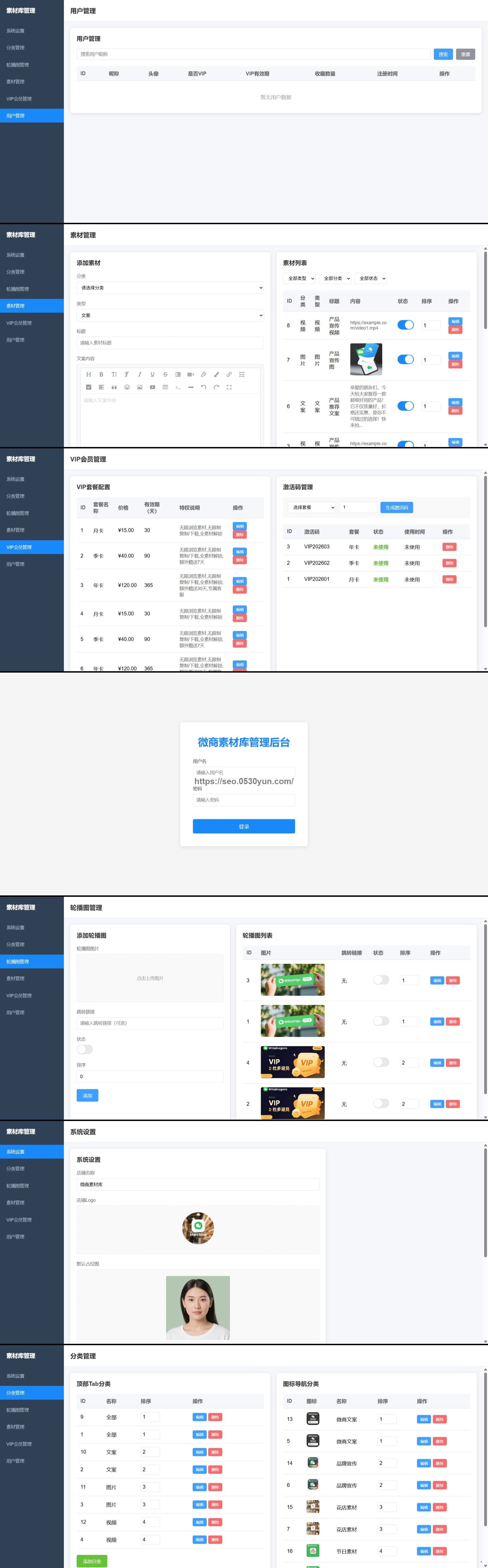Open 用户管理 in 分类管理 page sidebar
The height and width of the screenshot is (1568, 488).
32,1461
